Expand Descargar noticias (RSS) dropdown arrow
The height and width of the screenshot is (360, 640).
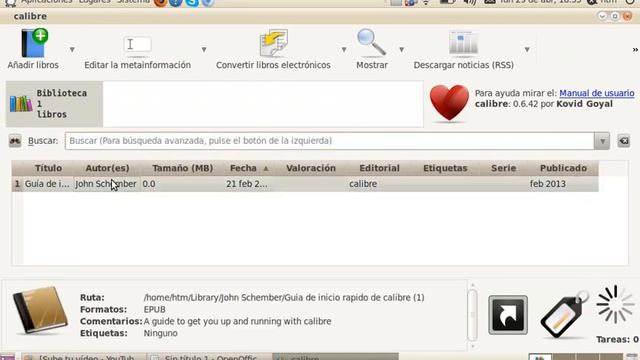527,50
